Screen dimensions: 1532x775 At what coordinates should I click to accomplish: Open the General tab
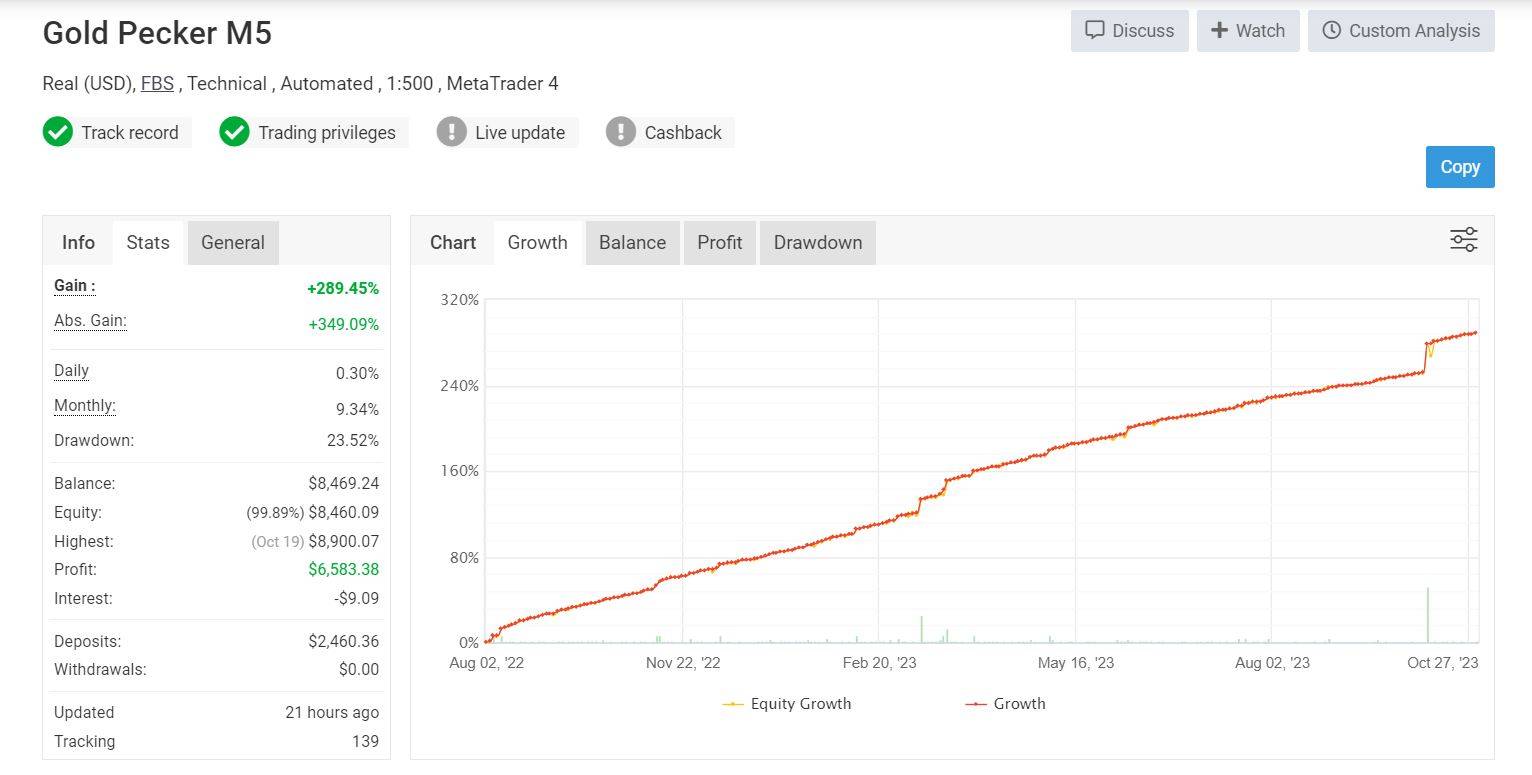tap(233, 243)
